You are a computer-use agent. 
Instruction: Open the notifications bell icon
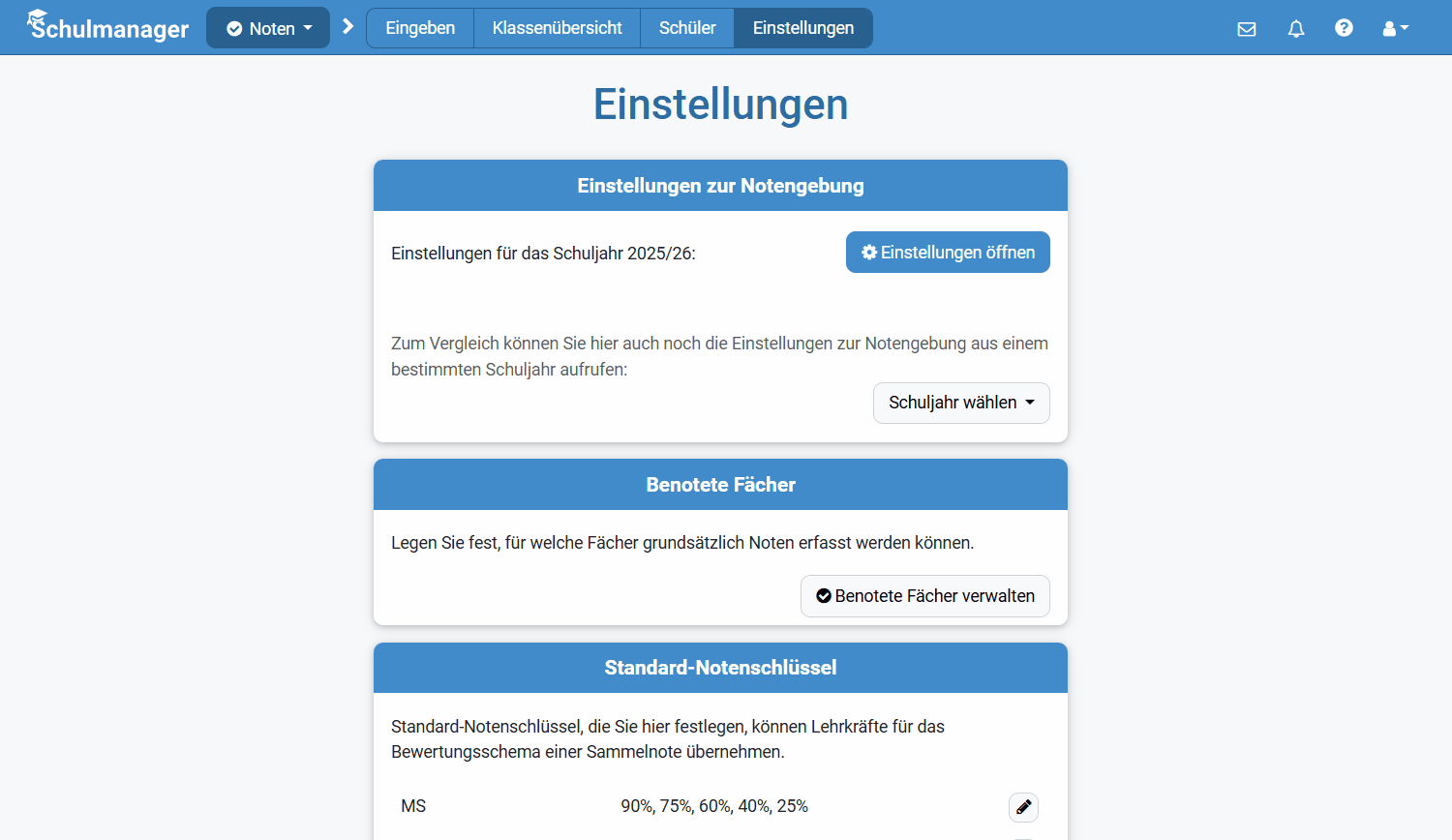tap(1296, 29)
